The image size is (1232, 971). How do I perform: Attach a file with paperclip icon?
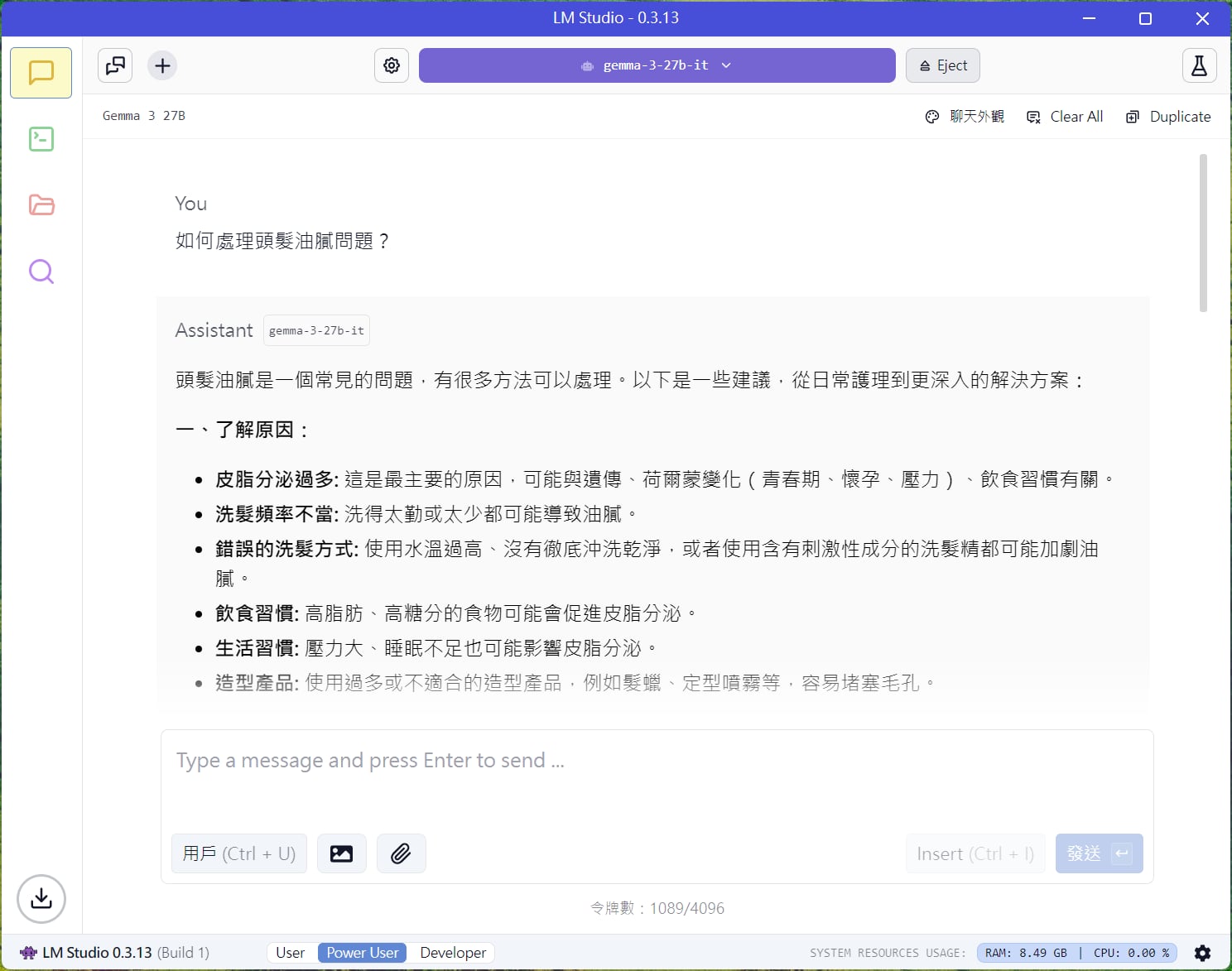402,853
